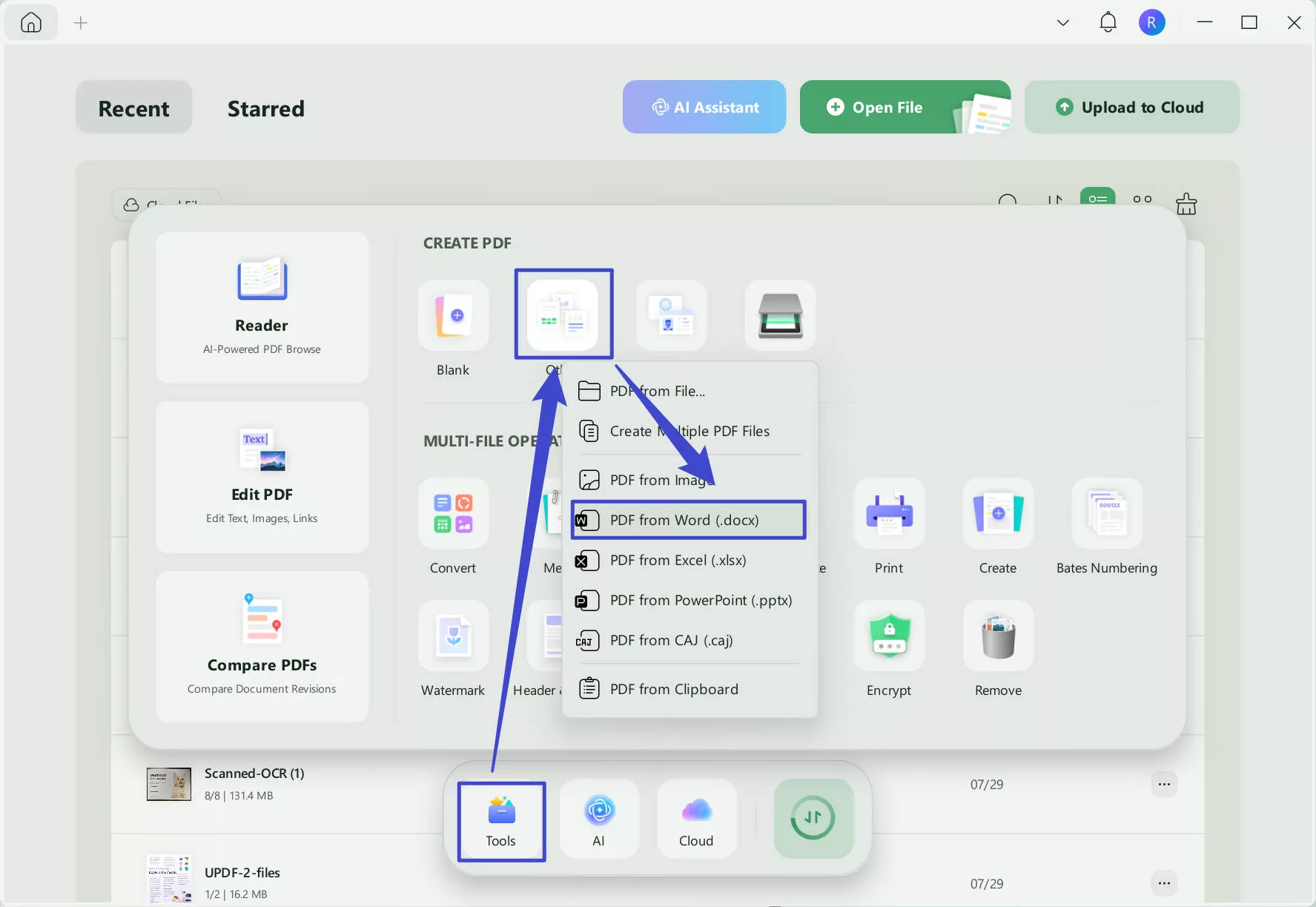1316x907 pixels.
Task: Switch to the Starred tab
Action: pos(266,108)
